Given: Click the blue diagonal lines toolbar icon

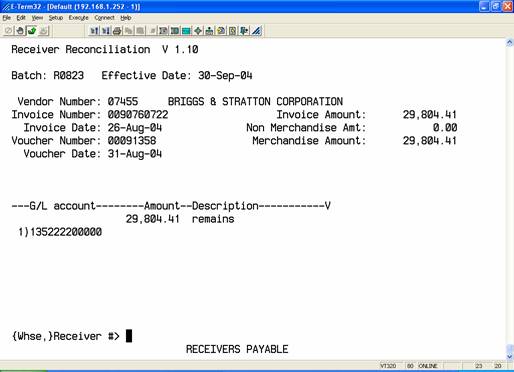Looking at the screenshot, I should click(x=256, y=31).
